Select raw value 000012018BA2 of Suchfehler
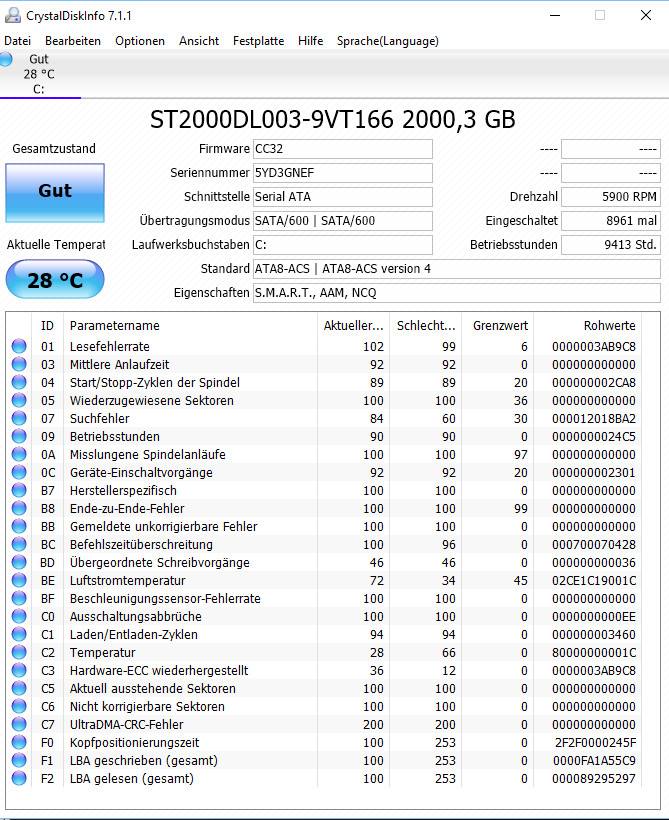The height and width of the screenshot is (820, 669). 594,418
